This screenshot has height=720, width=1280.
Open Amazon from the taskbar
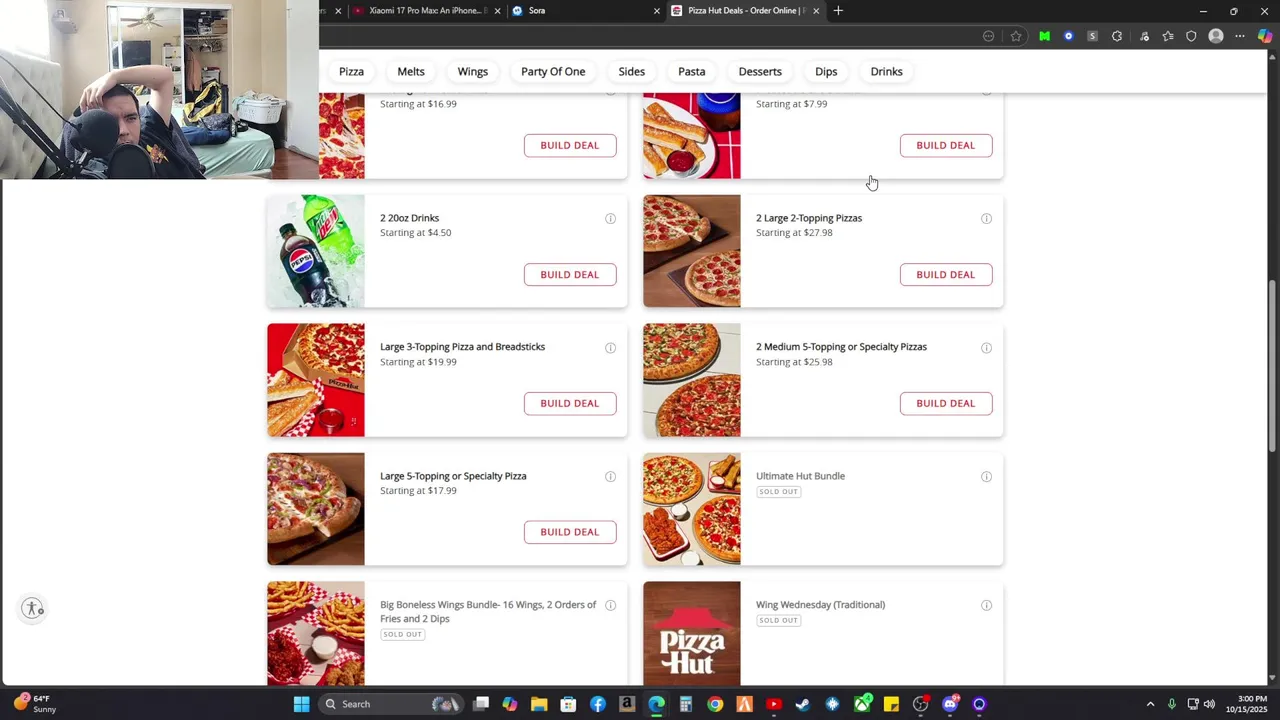(627, 704)
